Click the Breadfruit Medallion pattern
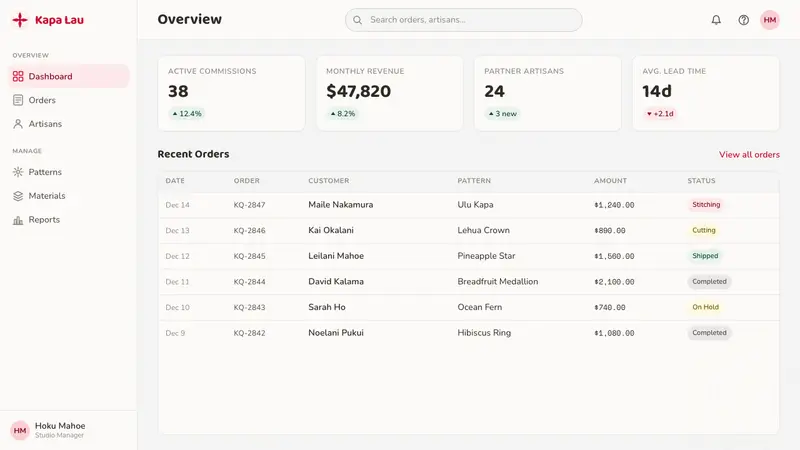The height and width of the screenshot is (450, 800). click(497, 281)
